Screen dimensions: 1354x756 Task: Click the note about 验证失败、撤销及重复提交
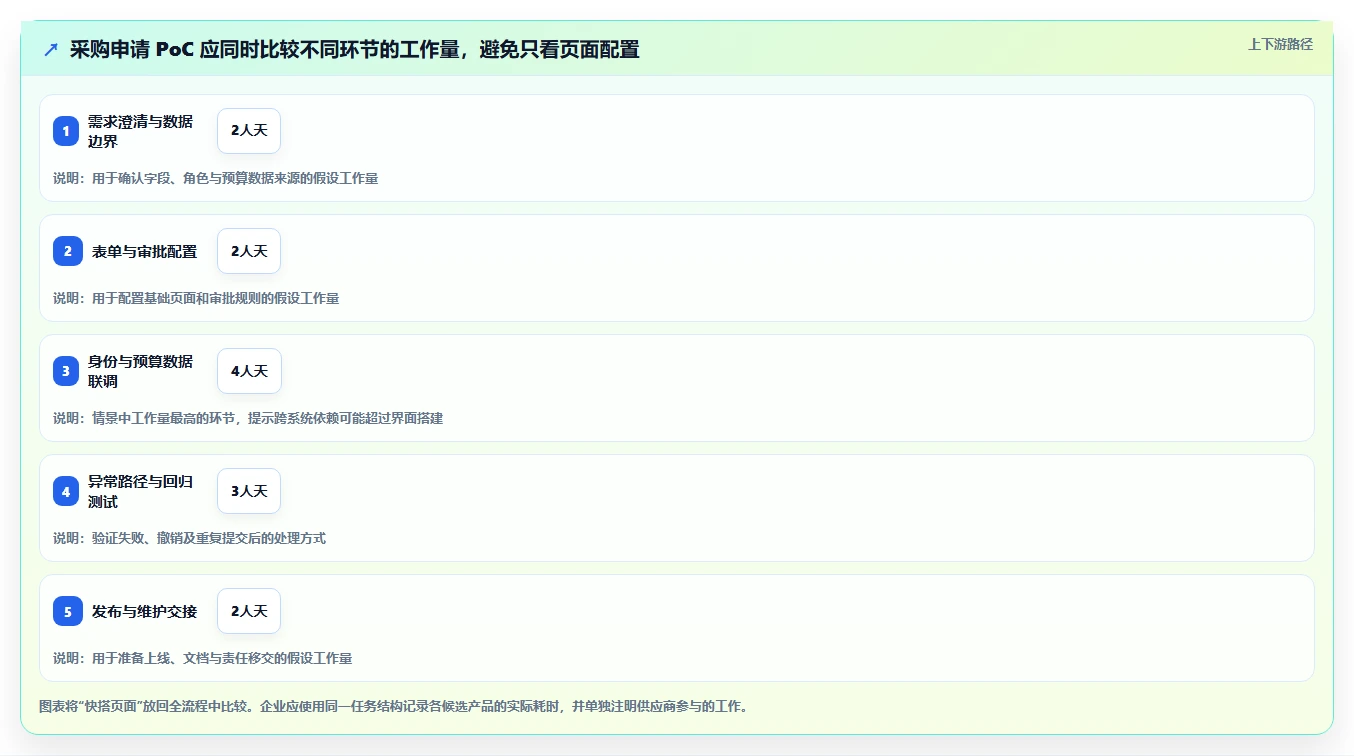(190, 538)
